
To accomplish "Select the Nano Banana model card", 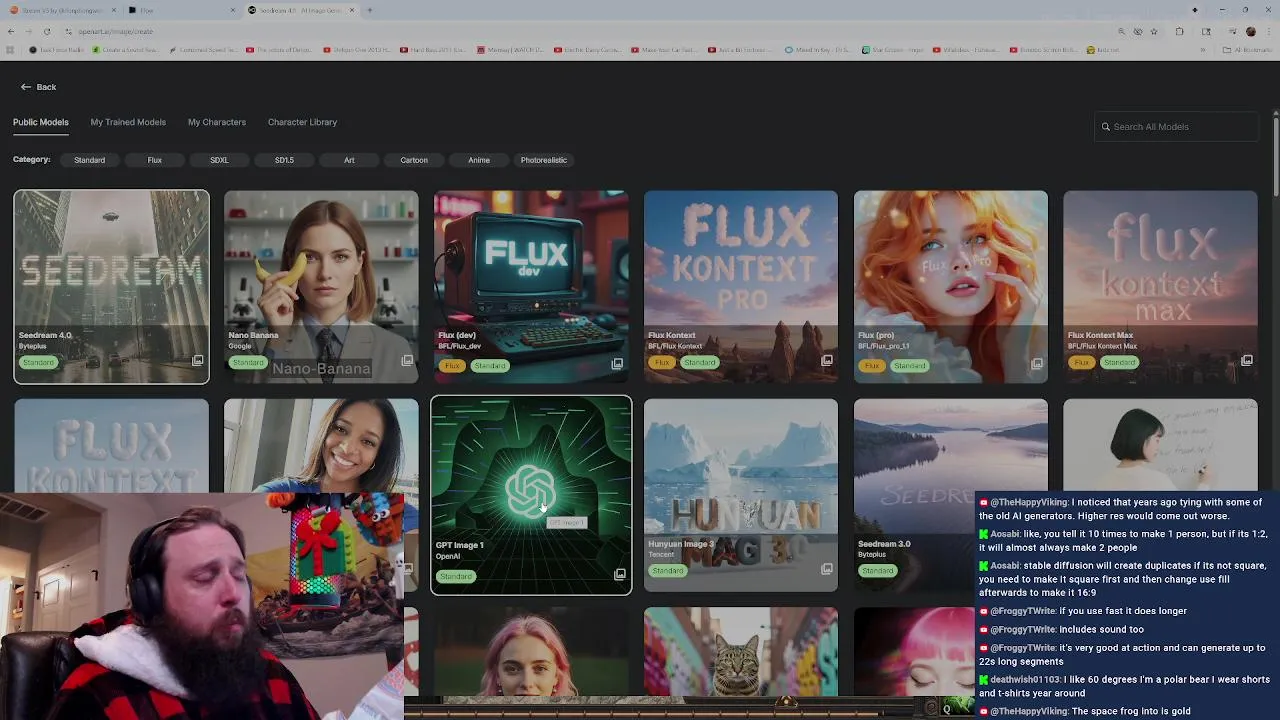I will [321, 286].
